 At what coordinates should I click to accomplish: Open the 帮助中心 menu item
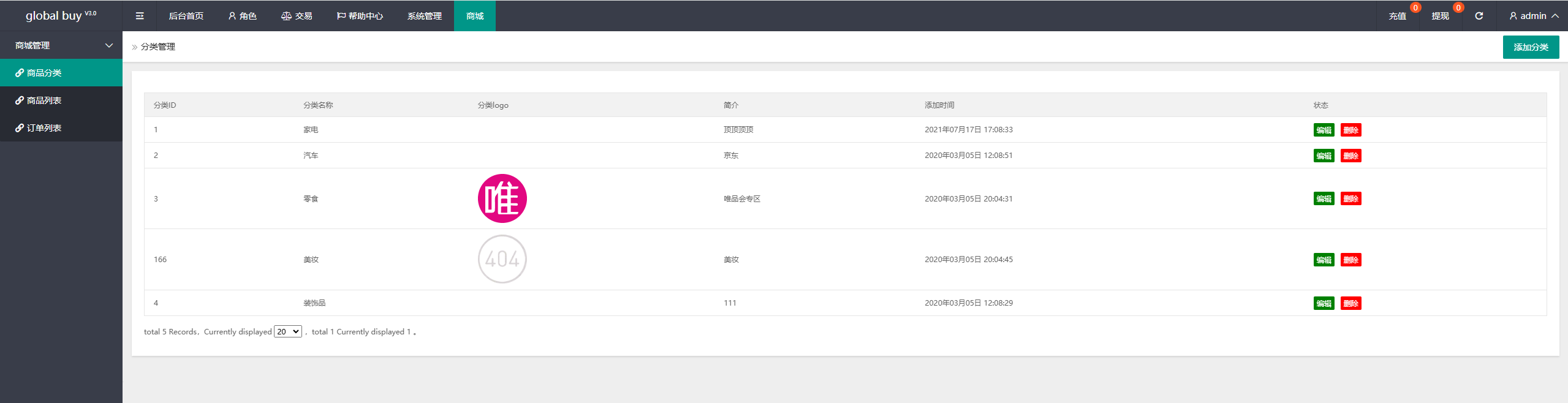[x=360, y=16]
